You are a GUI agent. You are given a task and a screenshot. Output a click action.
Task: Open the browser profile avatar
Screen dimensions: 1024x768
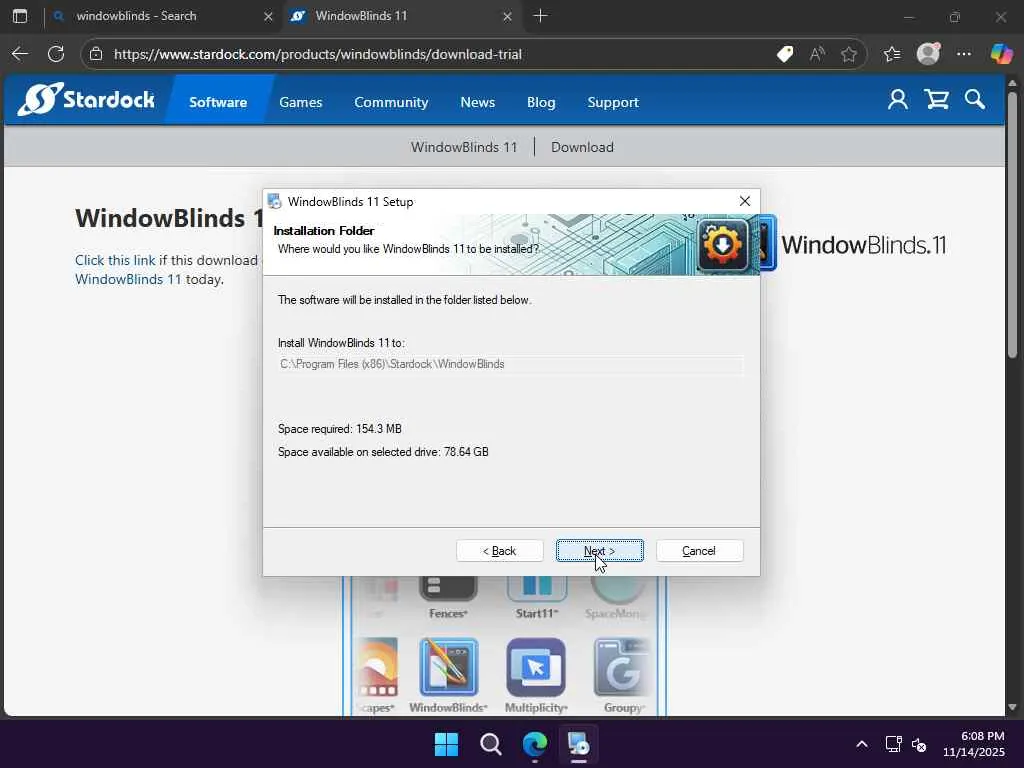click(x=928, y=54)
